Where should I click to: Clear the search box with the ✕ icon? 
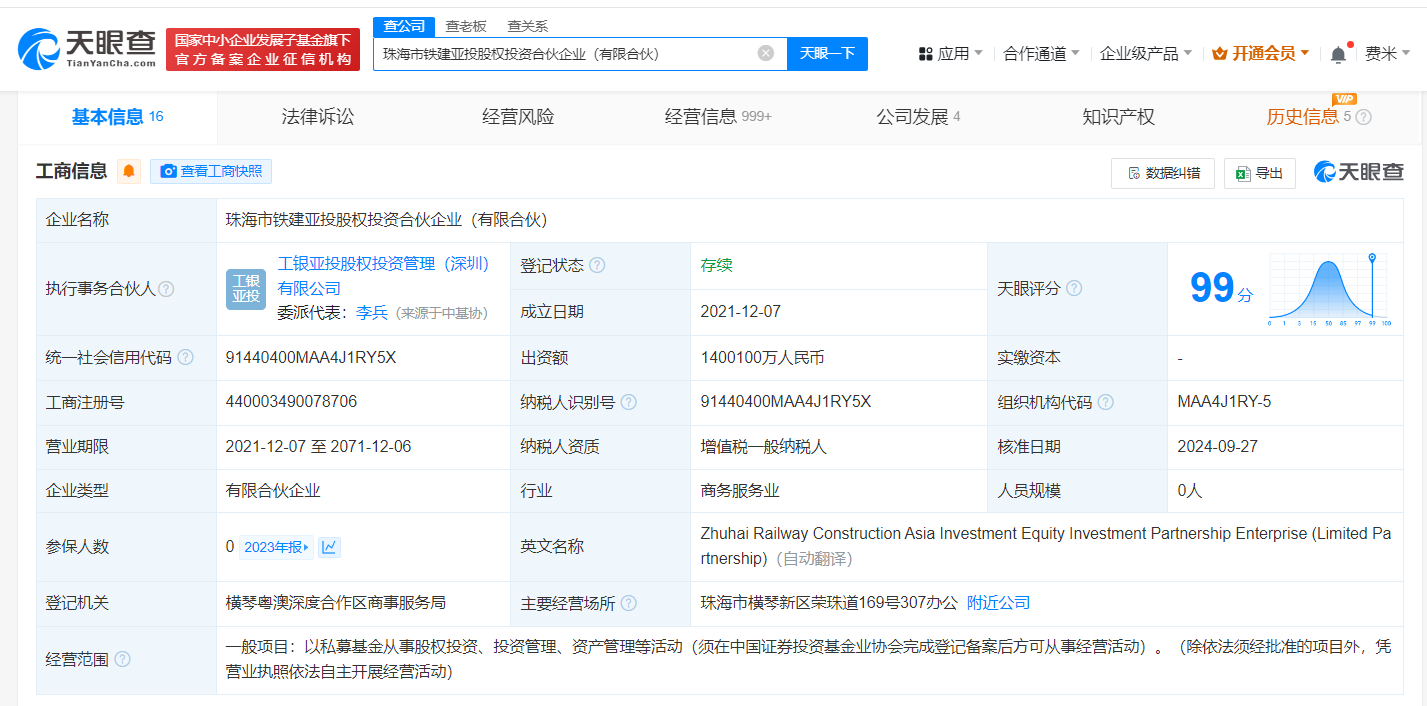click(767, 53)
